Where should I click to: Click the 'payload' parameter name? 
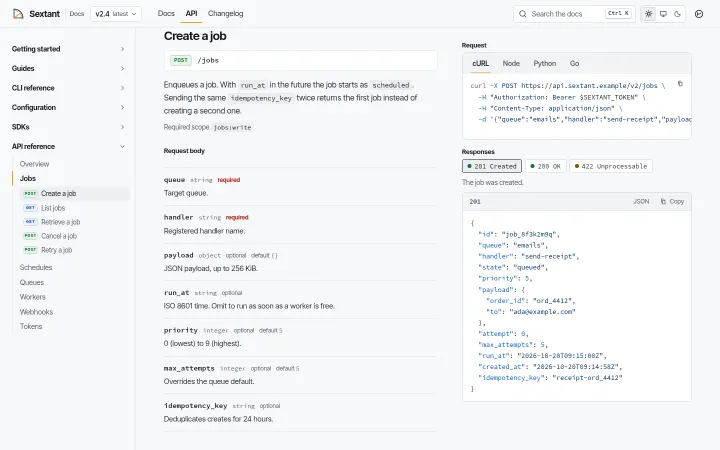(x=179, y=255)
